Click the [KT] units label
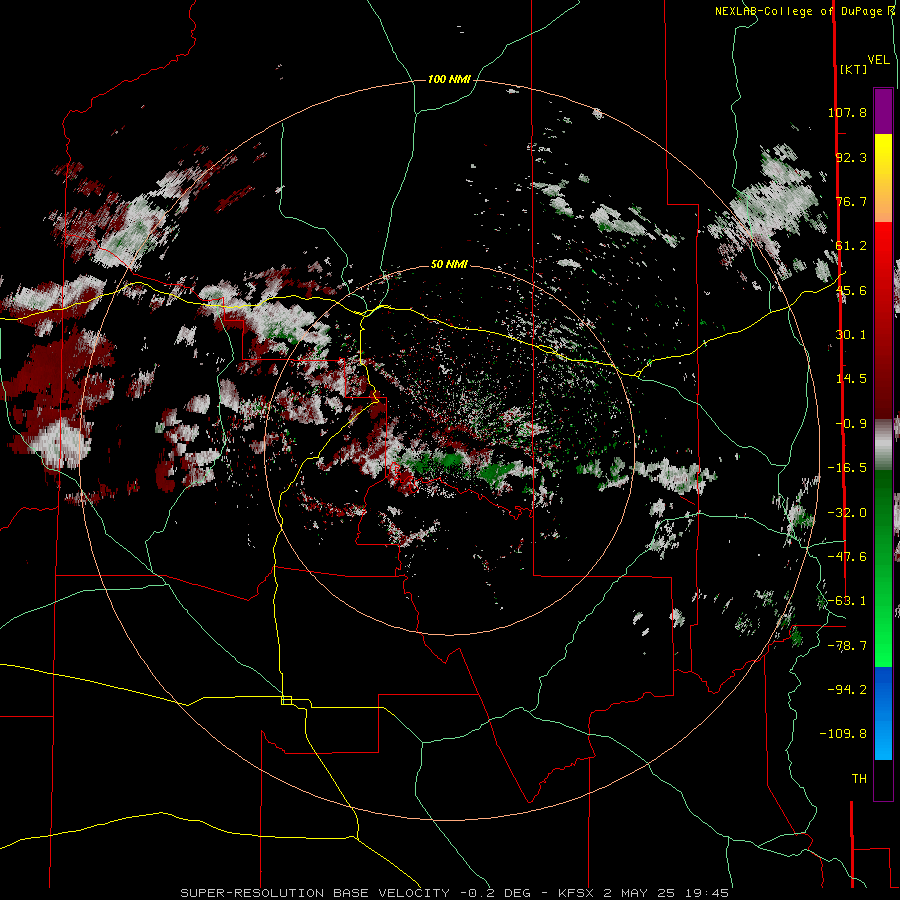This screenshot has width=900, height=900. [x=853, y=69]
